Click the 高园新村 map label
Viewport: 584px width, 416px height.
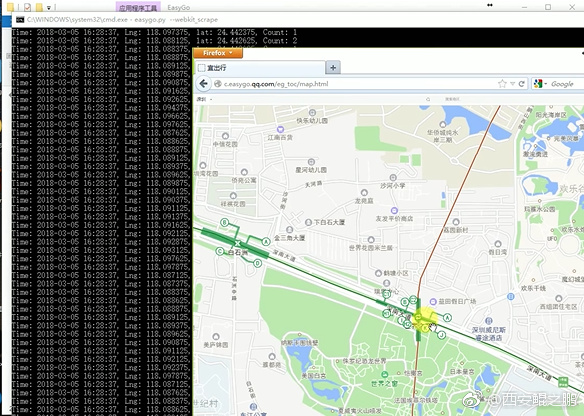(x=456, y=230)
